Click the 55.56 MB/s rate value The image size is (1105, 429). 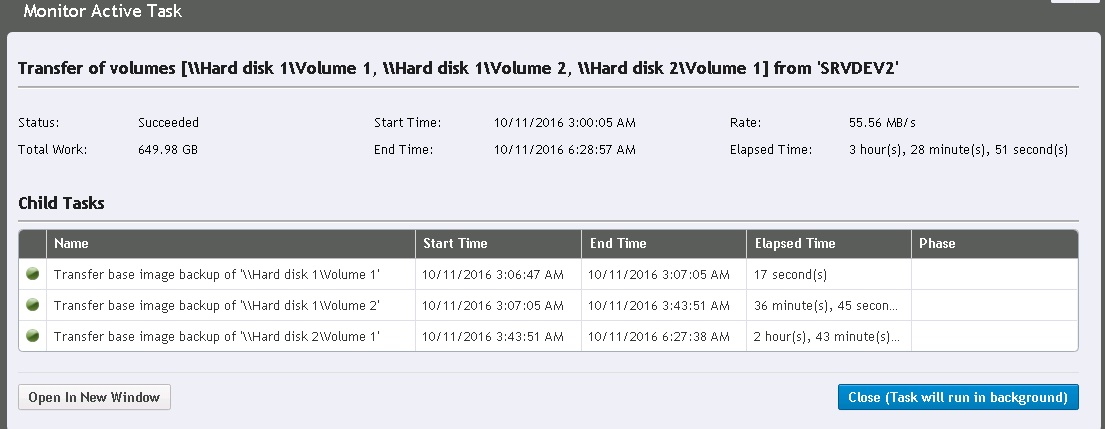[882, 123]
